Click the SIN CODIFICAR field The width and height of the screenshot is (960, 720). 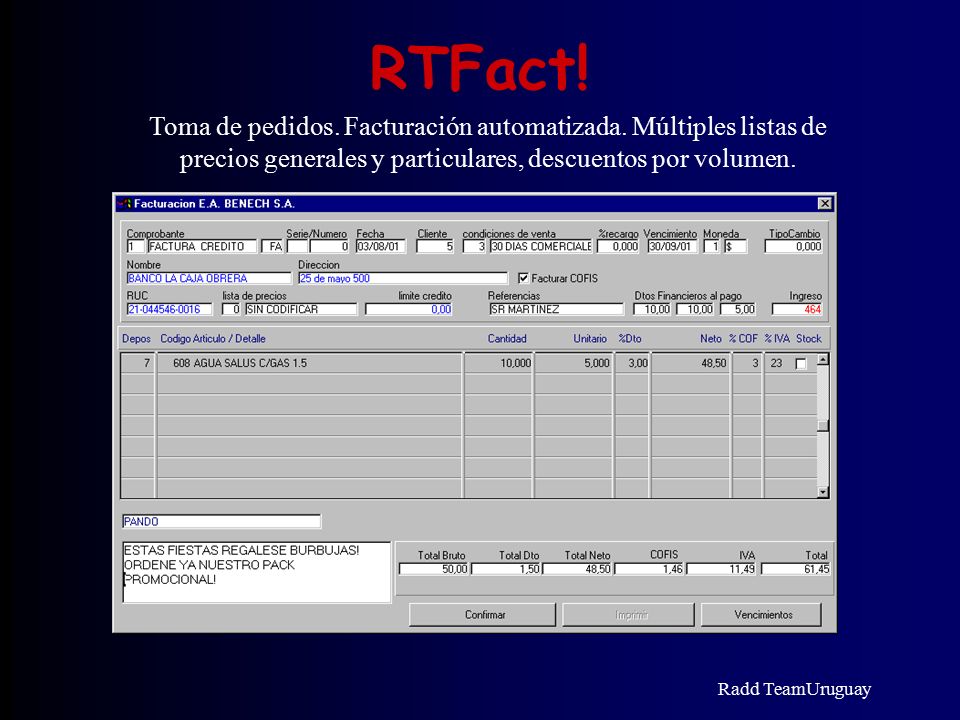pos(301,309)
